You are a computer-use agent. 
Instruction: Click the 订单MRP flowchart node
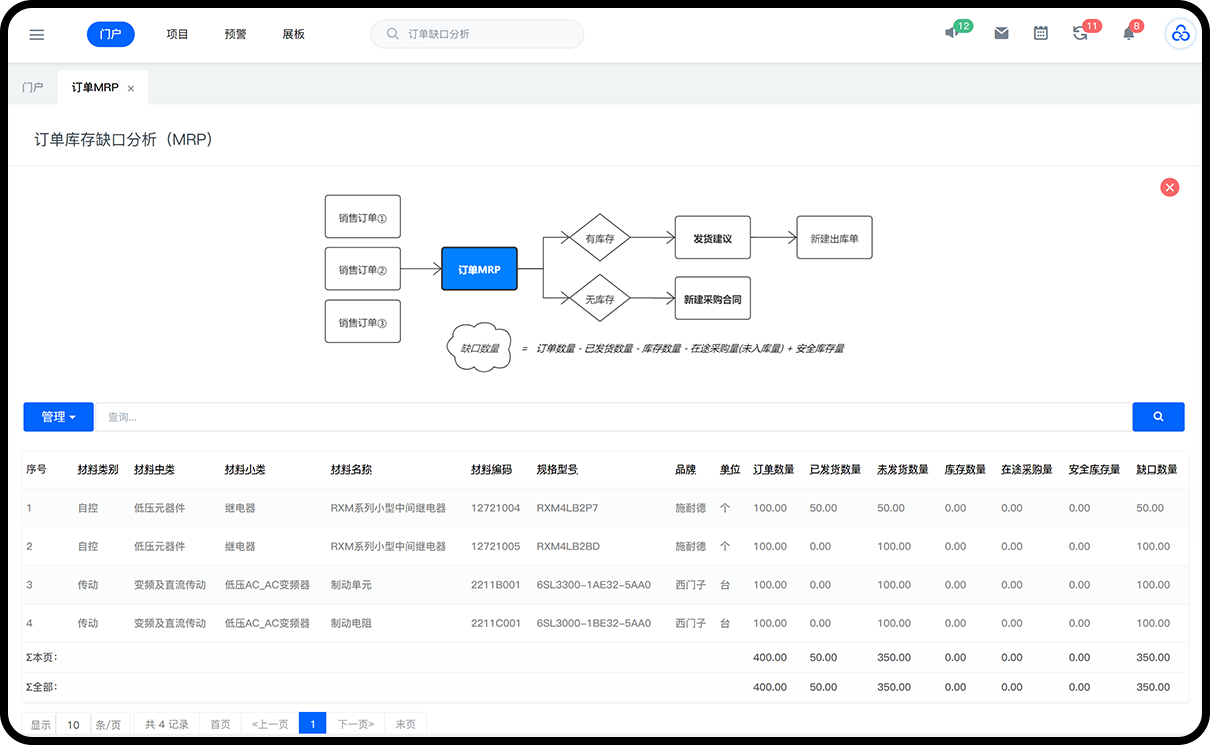(x=479, y=269)
